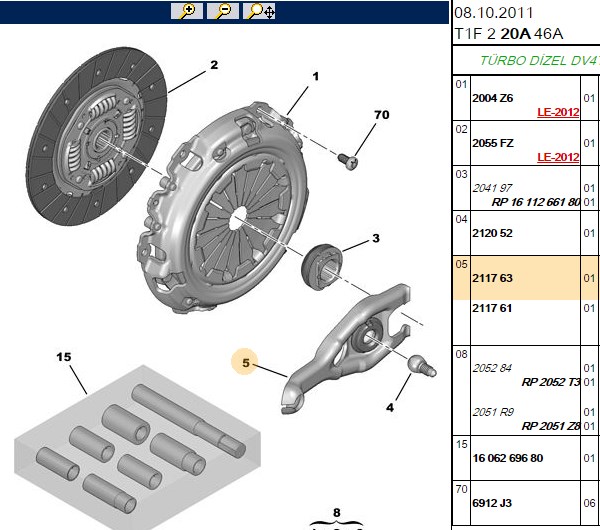The image size is (600, 530).
Task: Click the clutch disc illustration
Action: [x=97, y=136]
